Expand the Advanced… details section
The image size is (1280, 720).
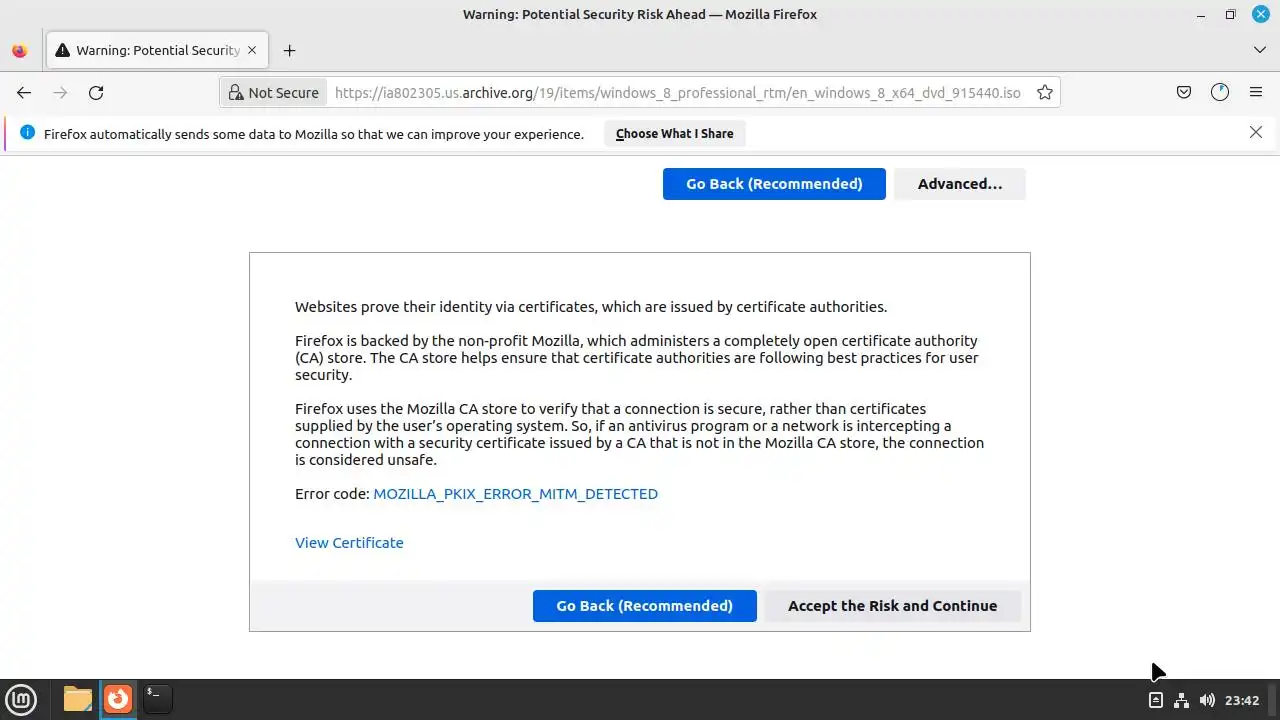tap(959, 184)
